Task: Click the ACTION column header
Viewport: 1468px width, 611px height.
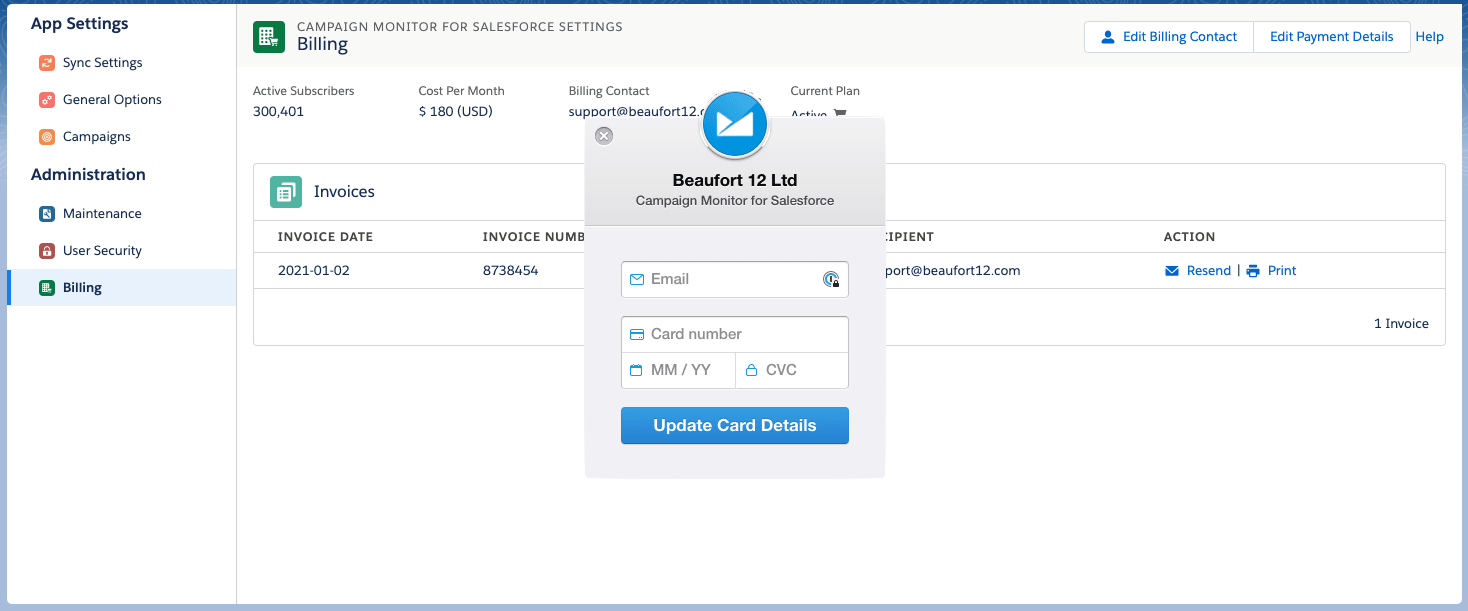Action: [x=1190, y=237]
